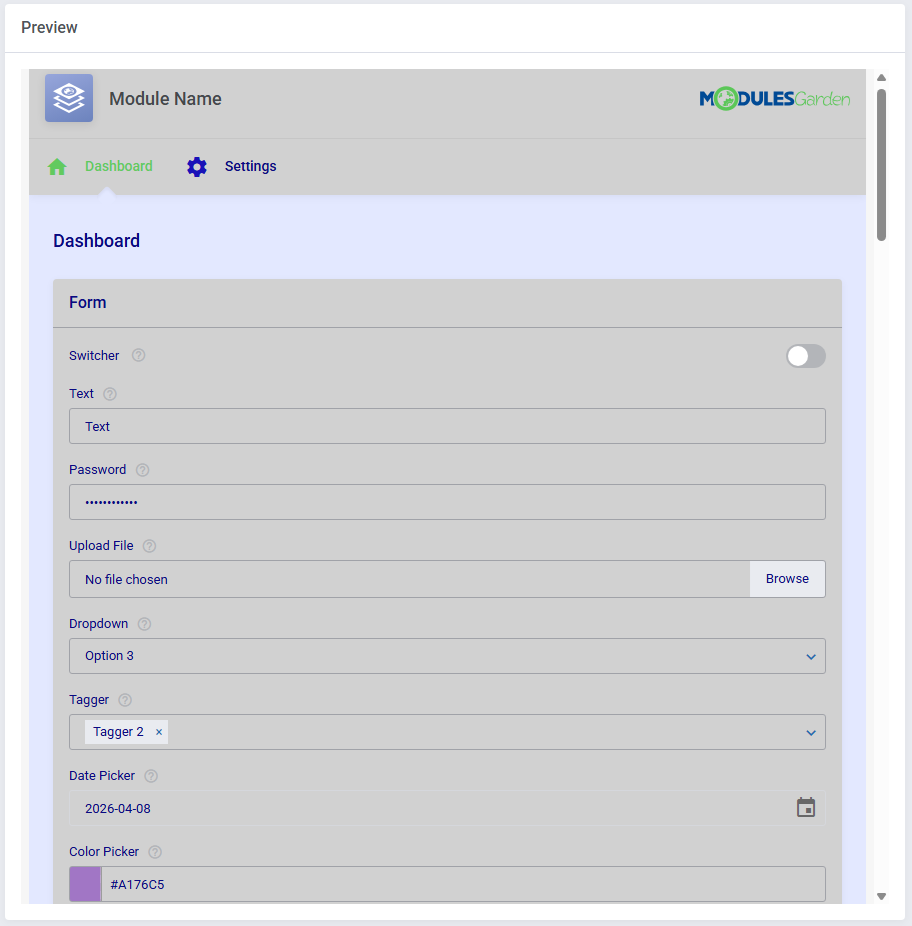Open the Tagger dropdown arrow
This screenshot has width=912, height=926.
(810, 733)
